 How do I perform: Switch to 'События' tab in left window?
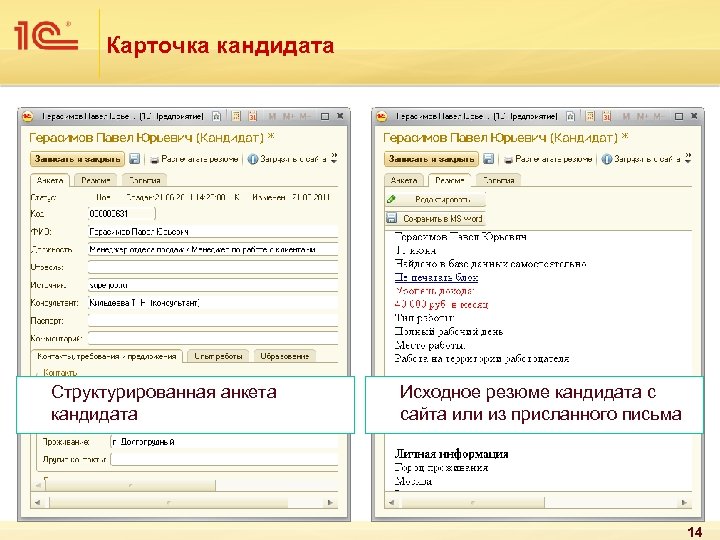tap(144, 180)
